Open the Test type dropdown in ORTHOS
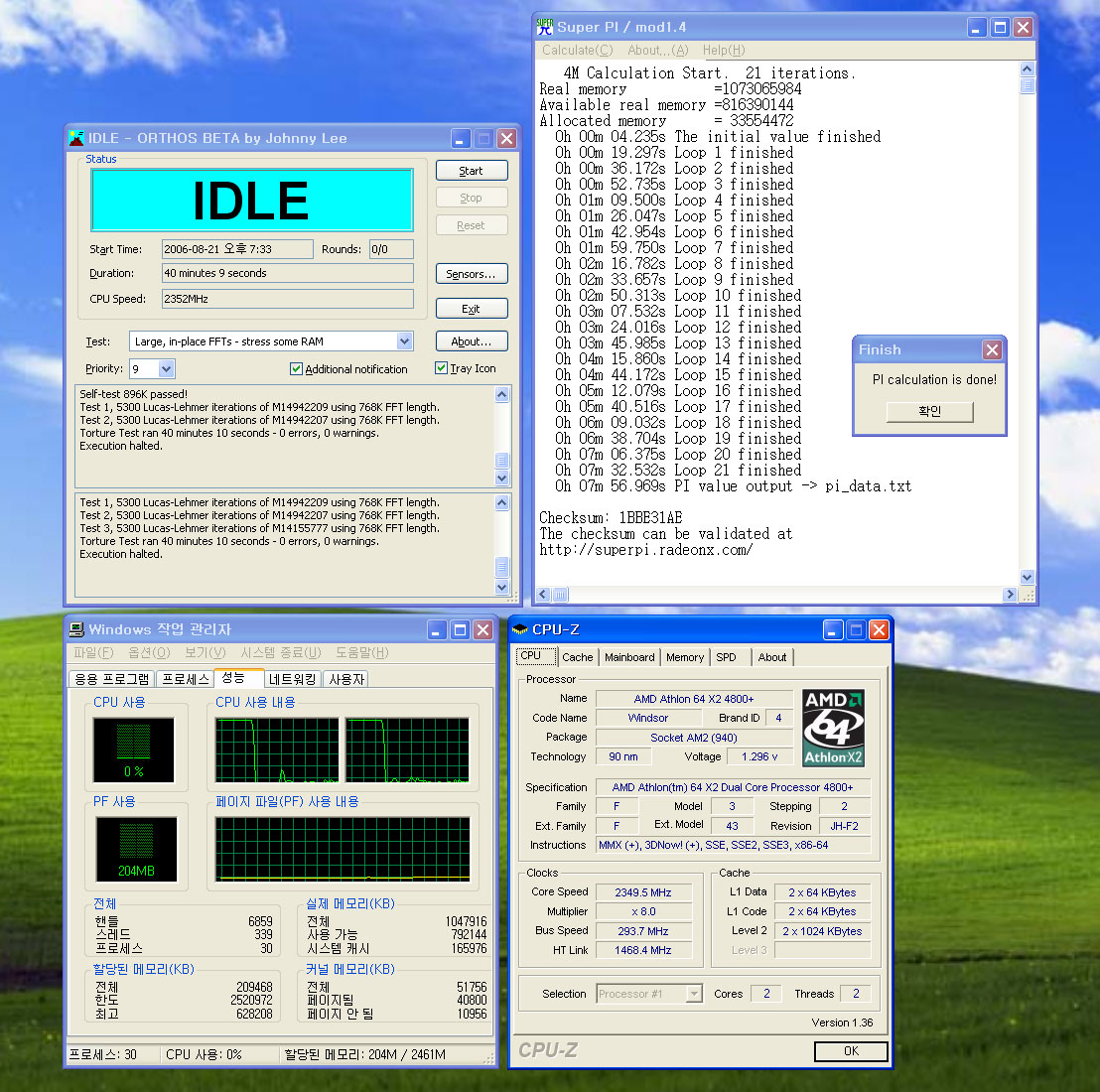 [404, 341]
